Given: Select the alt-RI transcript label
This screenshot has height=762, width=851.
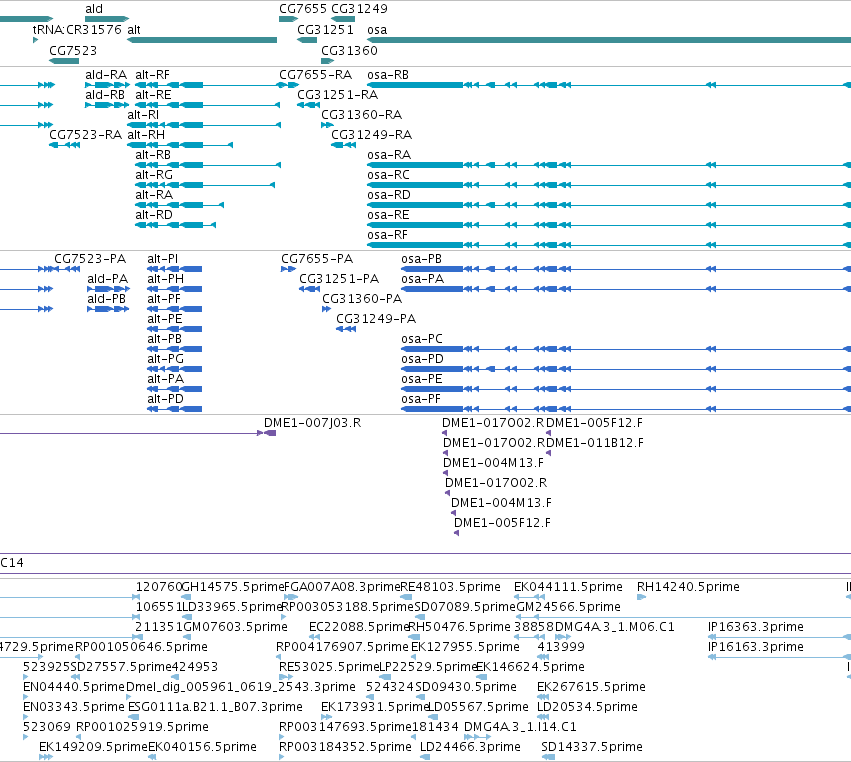Looking at the screenshot, I should tap(143, 115).
